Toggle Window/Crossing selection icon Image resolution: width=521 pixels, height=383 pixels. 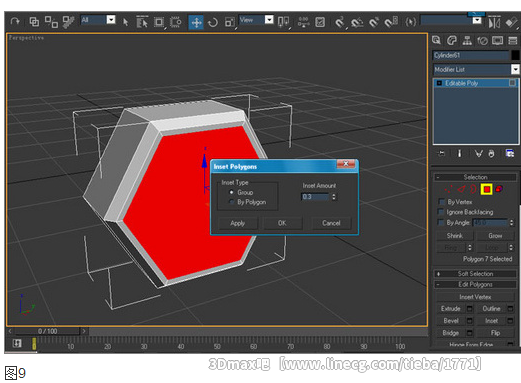click(x=176, y=22)
